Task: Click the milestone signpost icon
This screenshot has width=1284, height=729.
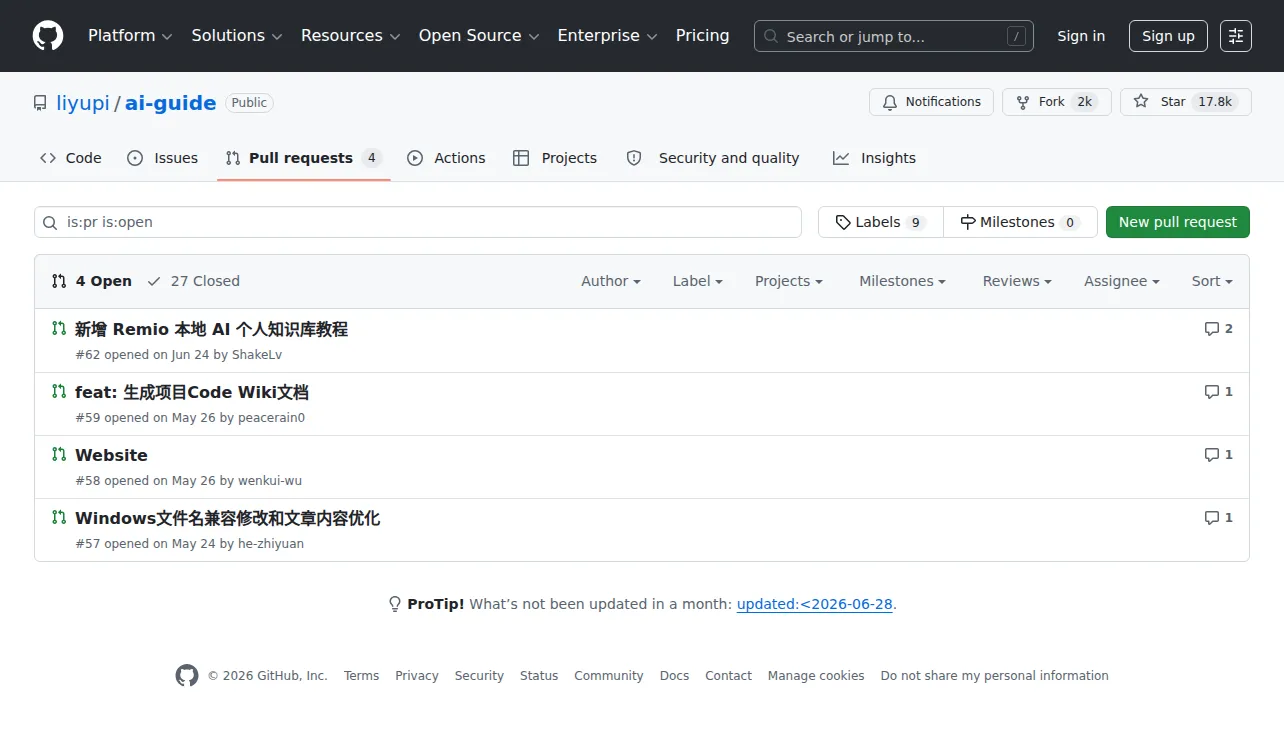Action: click(968, 222)
